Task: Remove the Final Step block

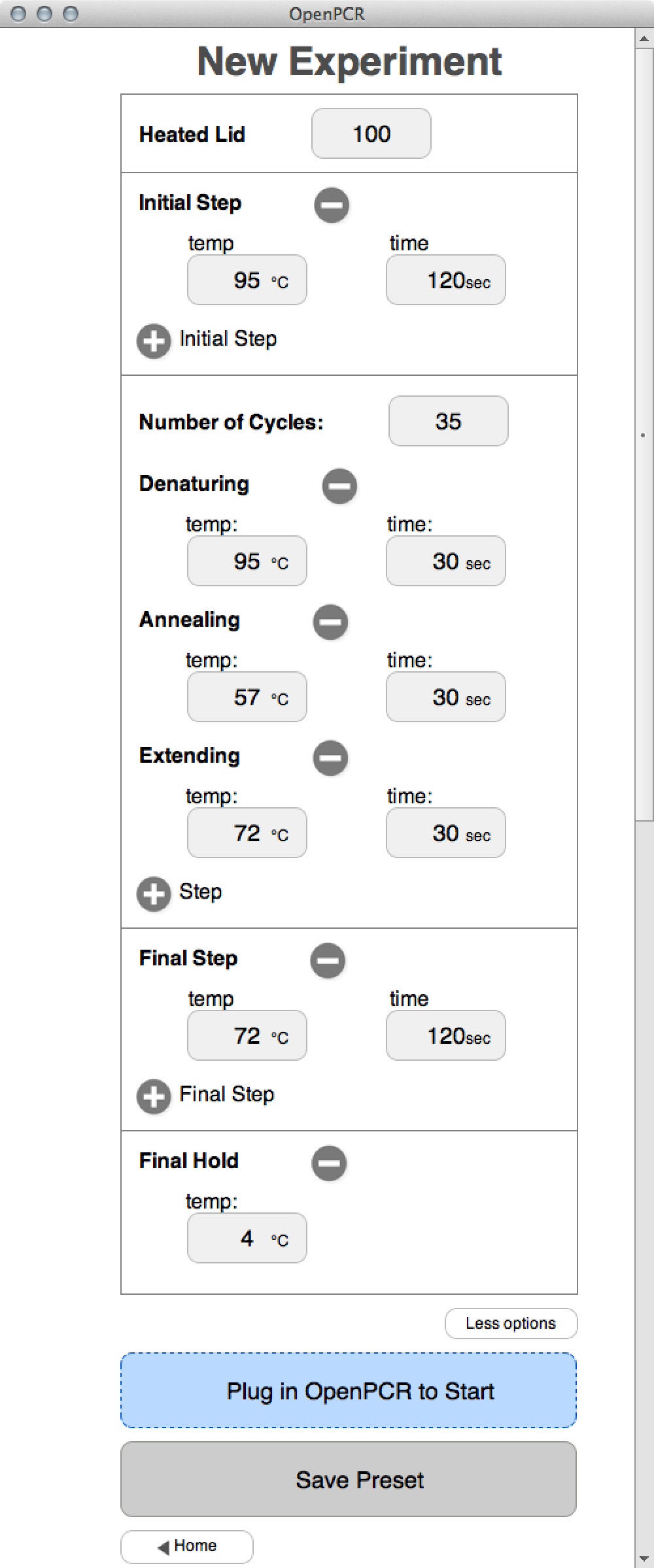Action: tap(328, 960)
